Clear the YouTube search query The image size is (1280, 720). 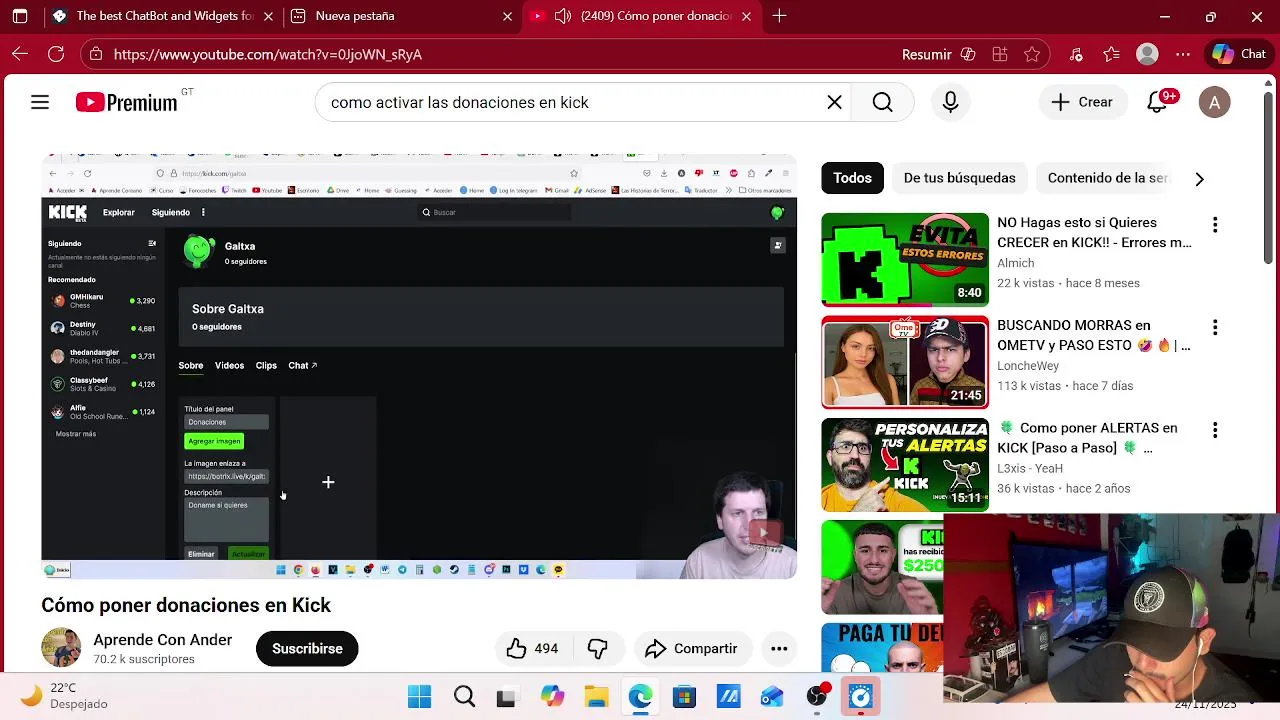834,102
